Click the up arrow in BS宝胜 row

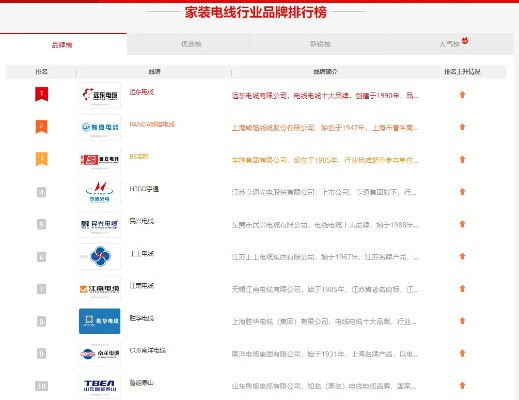pyautogui.click(x=462, y=159)
